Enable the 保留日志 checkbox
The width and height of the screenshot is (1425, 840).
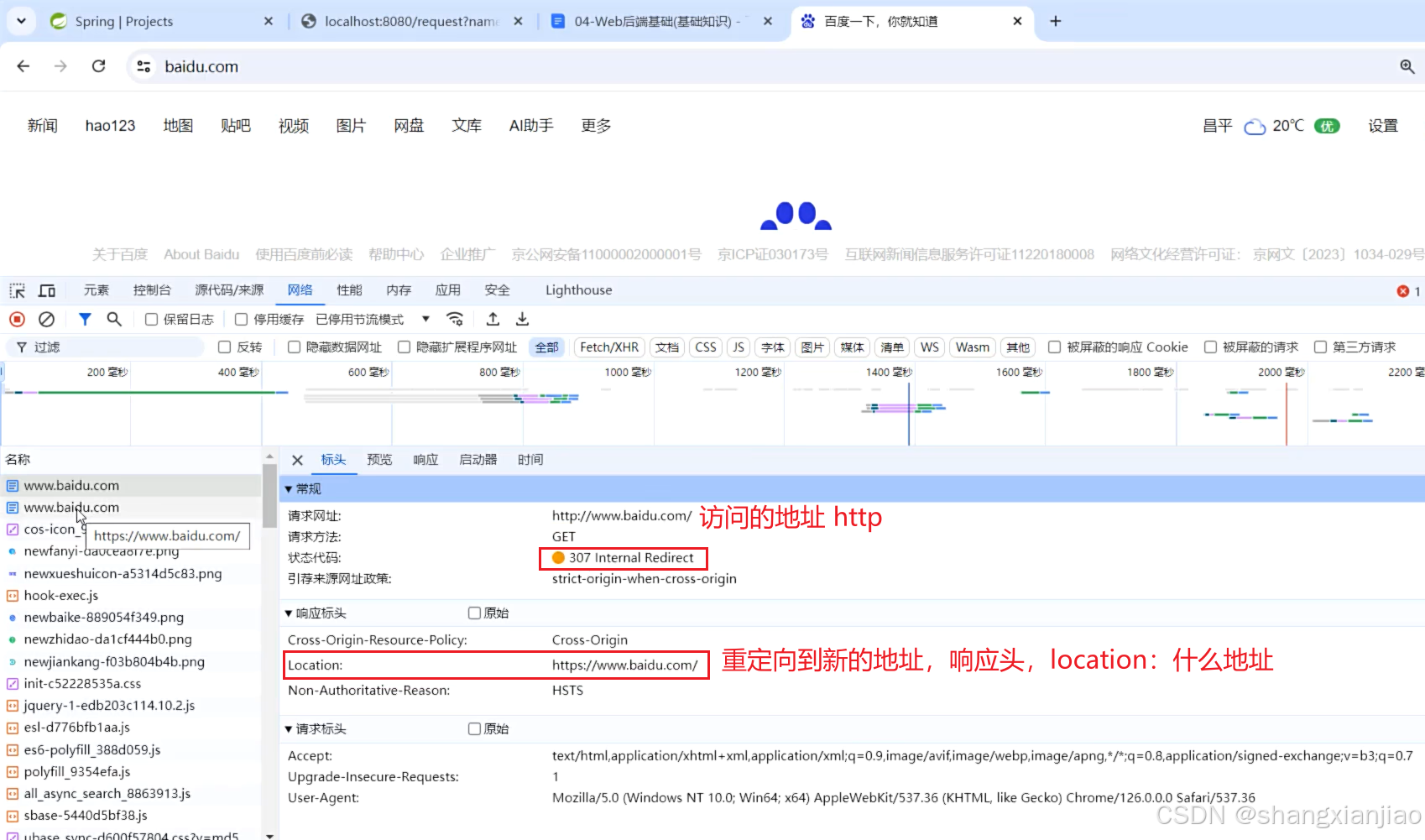(x=152, y=319)
